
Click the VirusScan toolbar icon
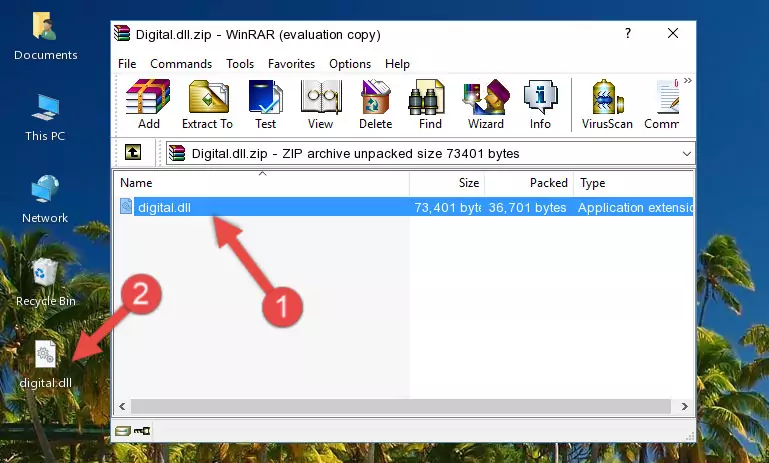point(607,104)
